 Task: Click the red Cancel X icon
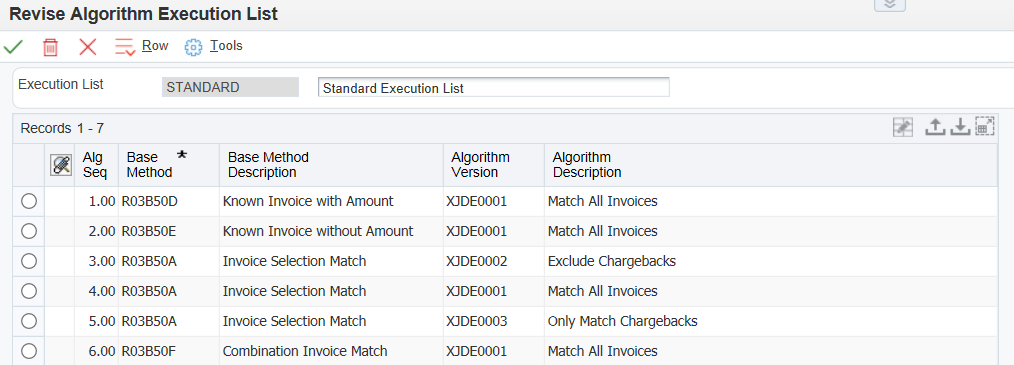tap(87, 47)
